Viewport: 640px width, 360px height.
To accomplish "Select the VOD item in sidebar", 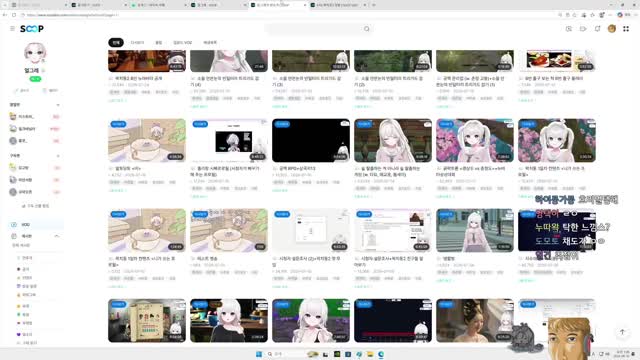I will (x=36, y=224).
